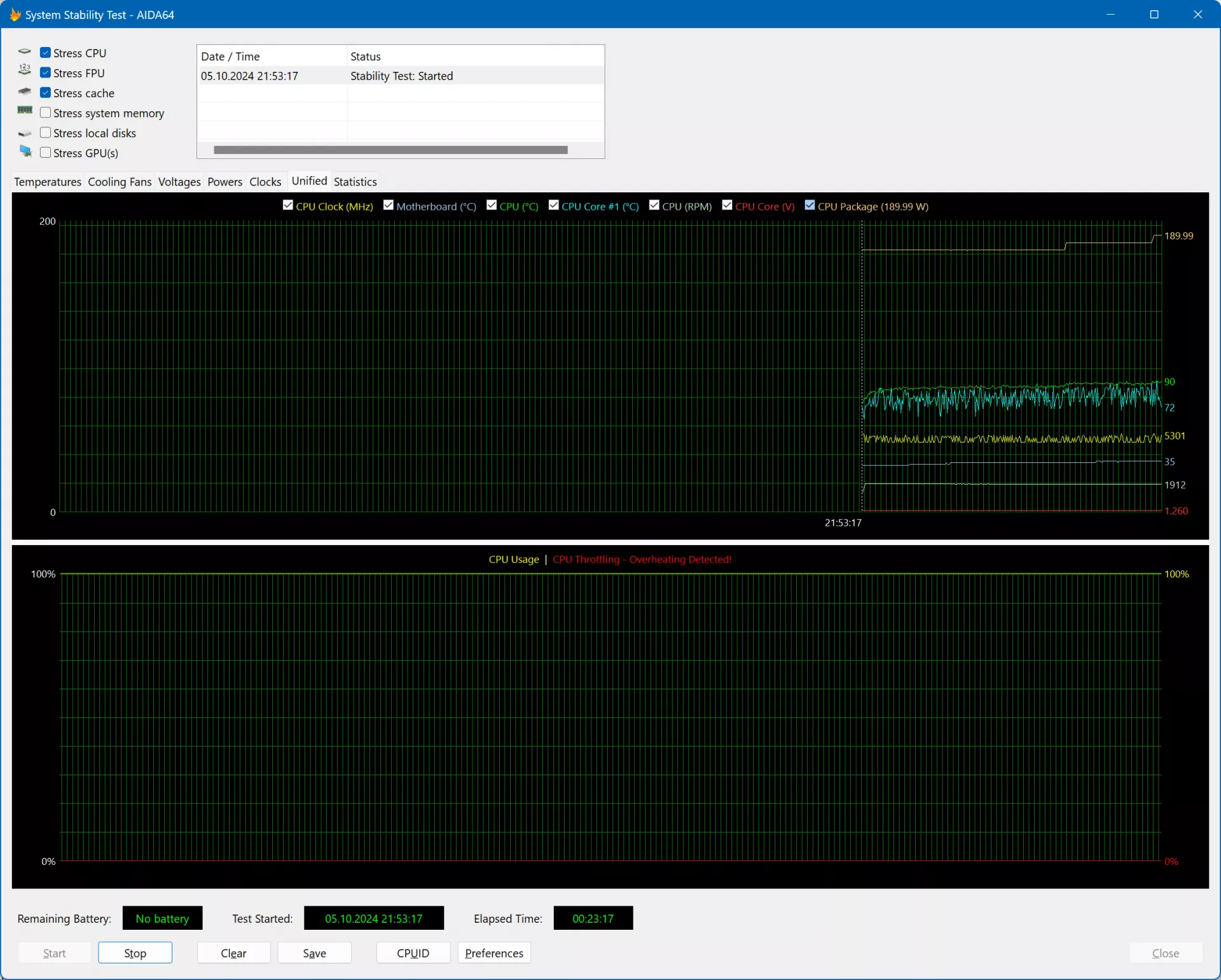Click the Status column header
Image resolution: width=1221 pixels, height=980 pixels.
coord(476,56)
